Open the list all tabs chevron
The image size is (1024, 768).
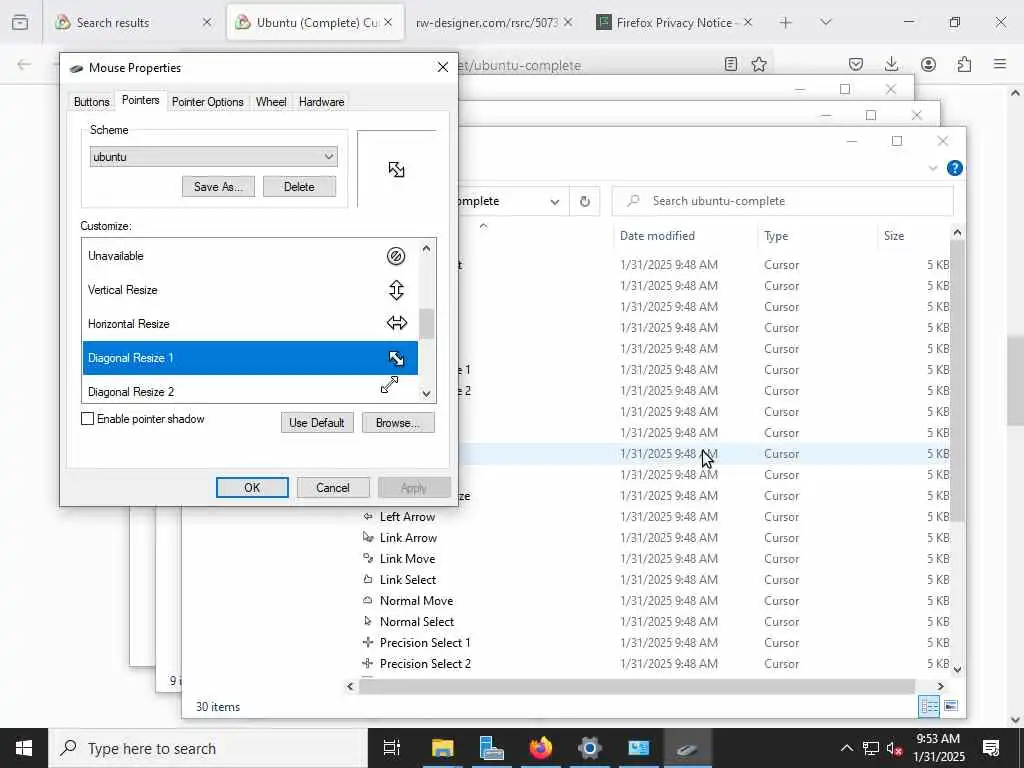click(x=825, y=22)
